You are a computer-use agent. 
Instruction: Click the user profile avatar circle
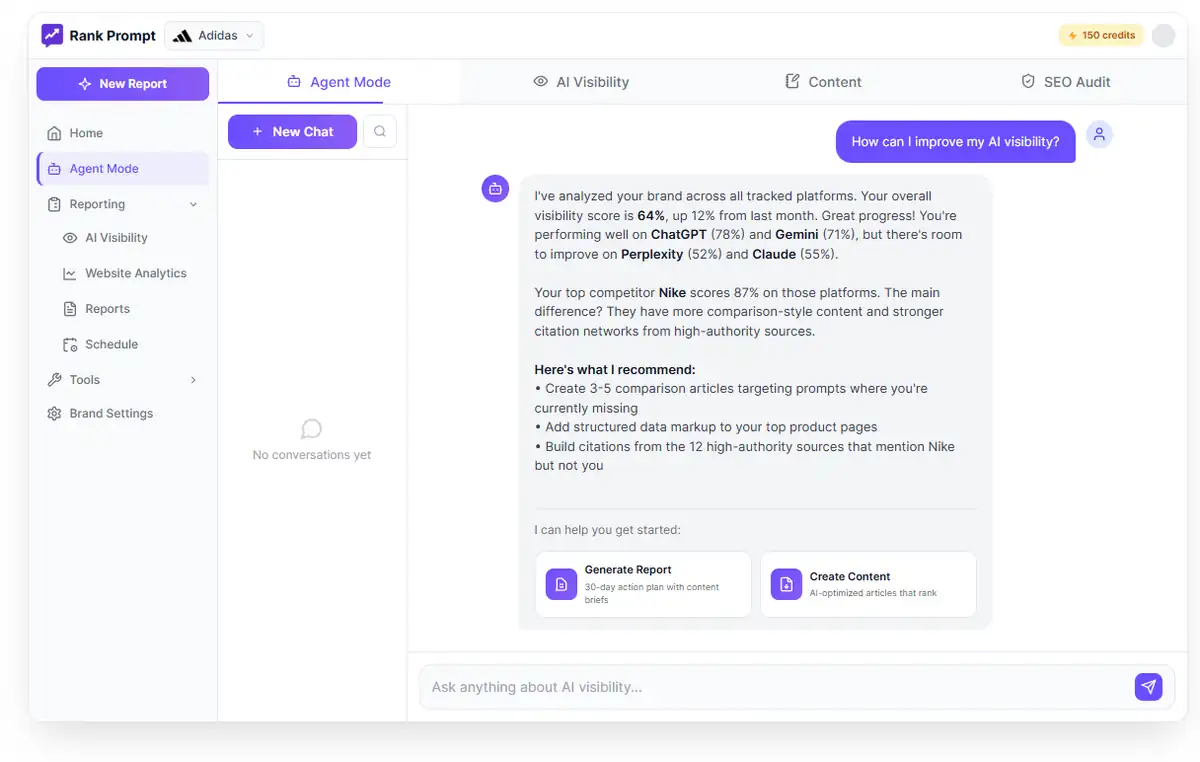click(x=1163, y=35)
